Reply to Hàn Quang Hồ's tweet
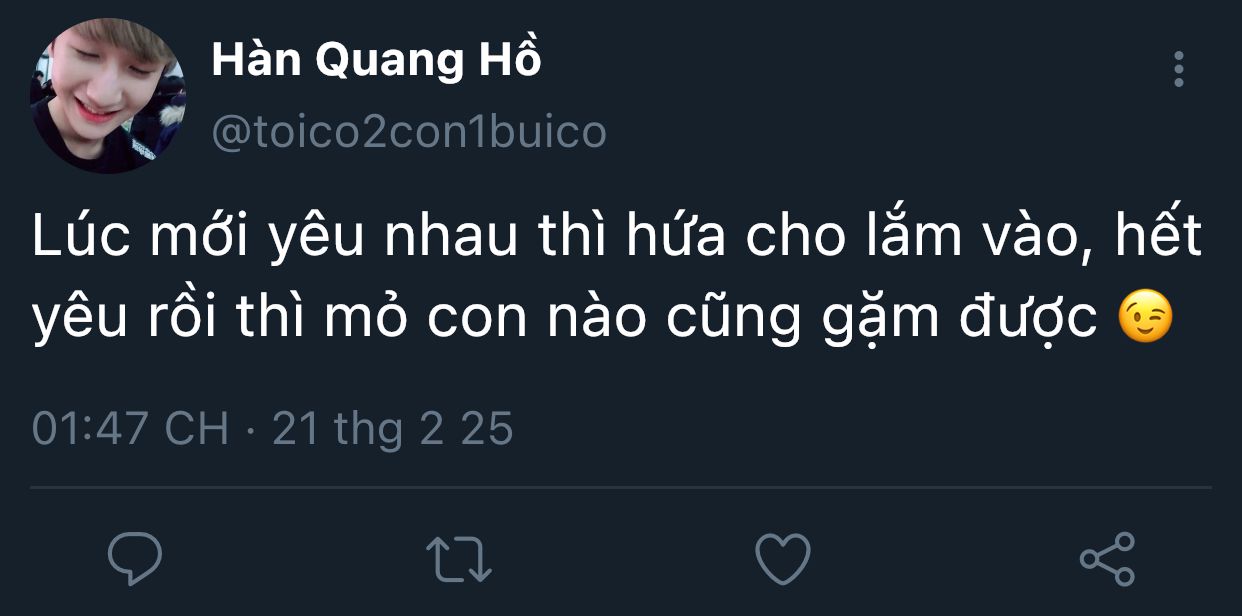The image size is (1242, 616). [134, 558]
